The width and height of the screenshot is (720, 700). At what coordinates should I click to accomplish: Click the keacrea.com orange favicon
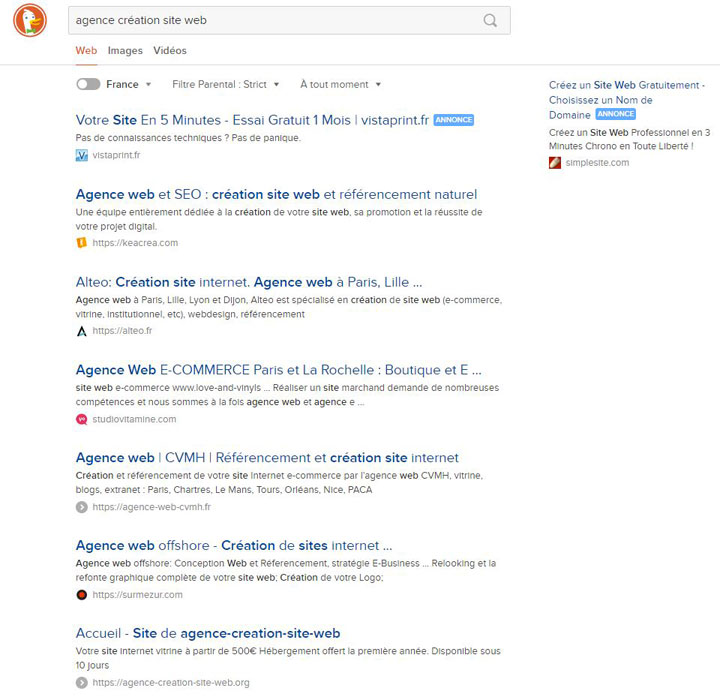click(82, 243)
